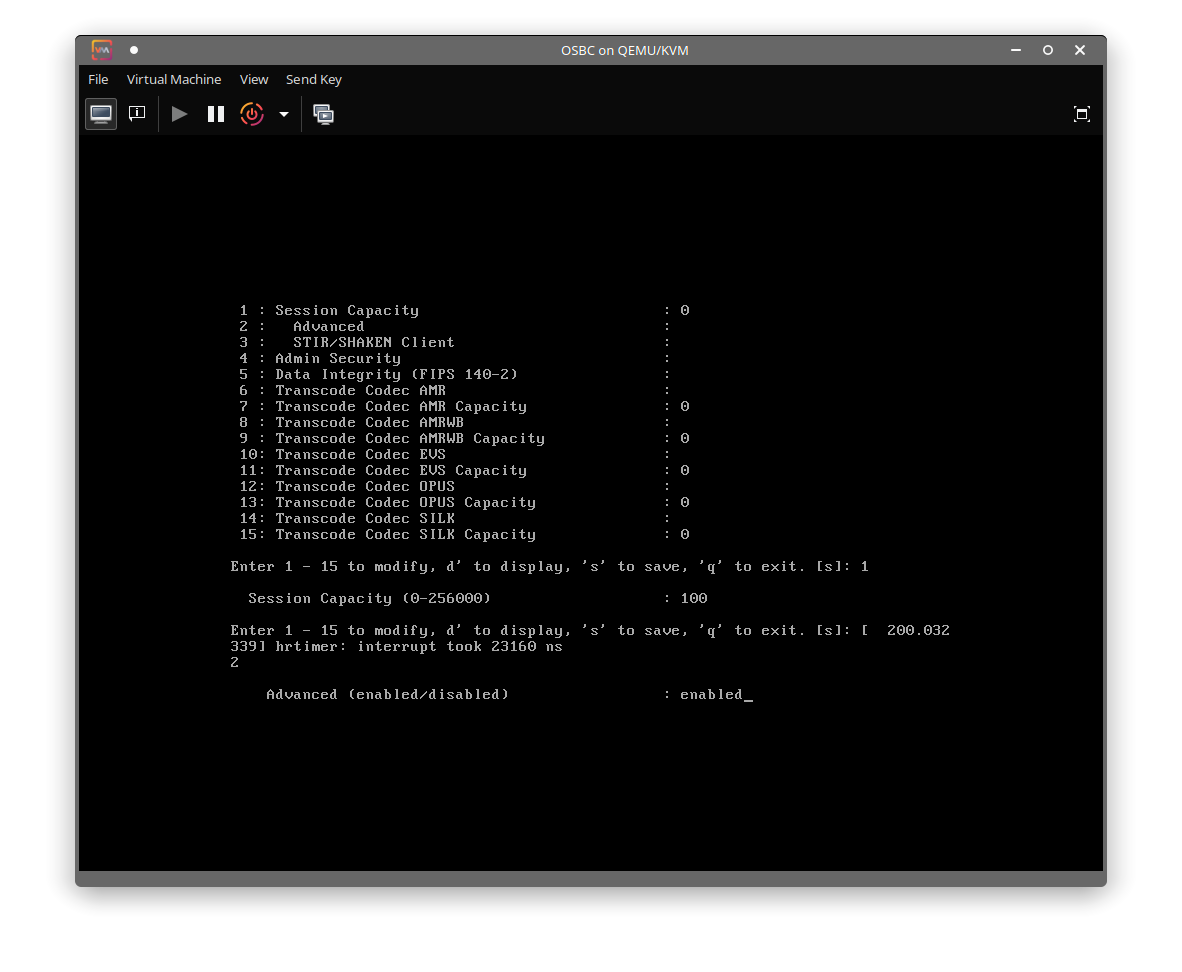Maximize the OSBC VM window
1182x972 pixels.
1048,50
